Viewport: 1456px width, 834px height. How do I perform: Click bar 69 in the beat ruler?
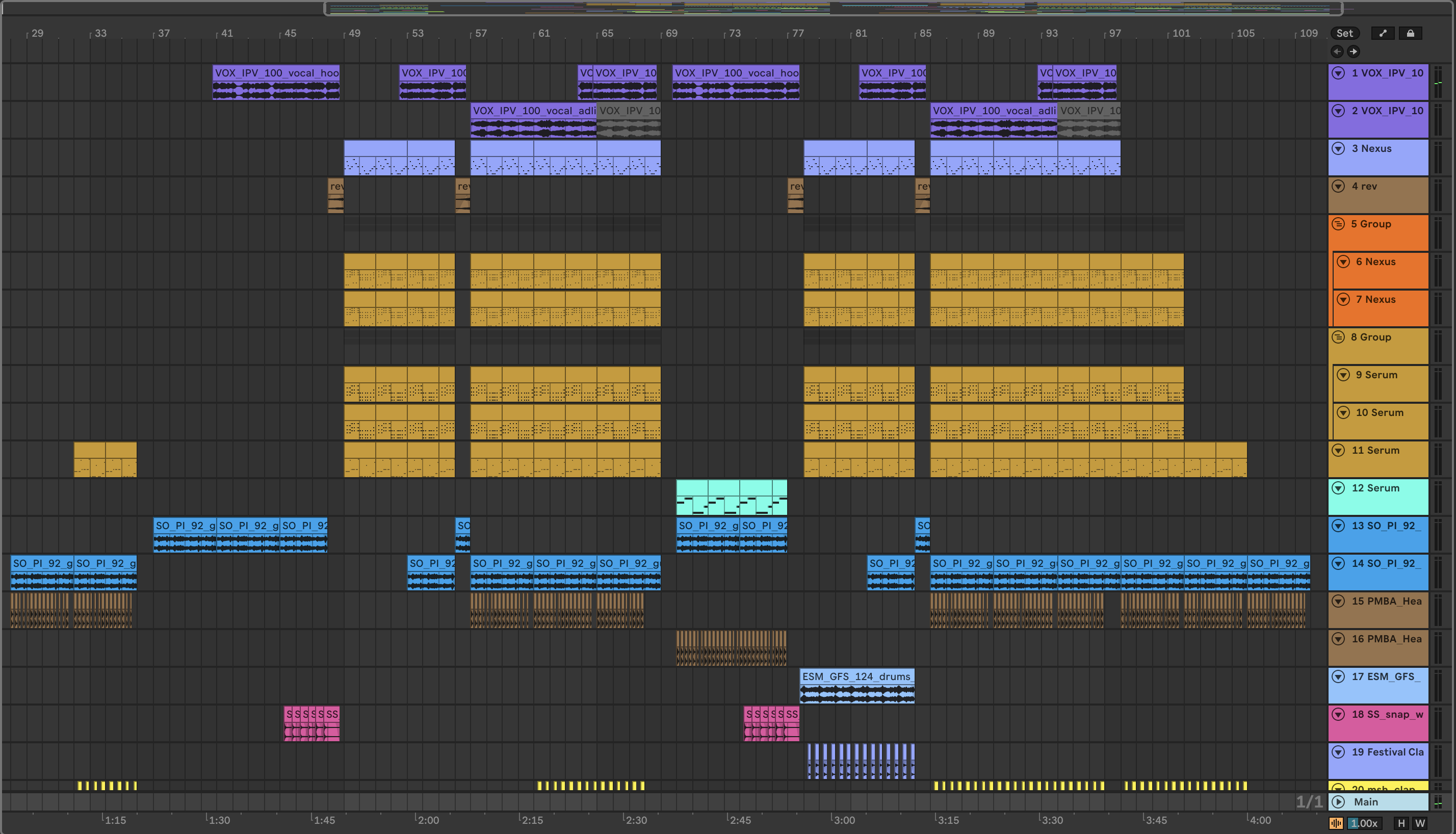click(x=671, y=33)
